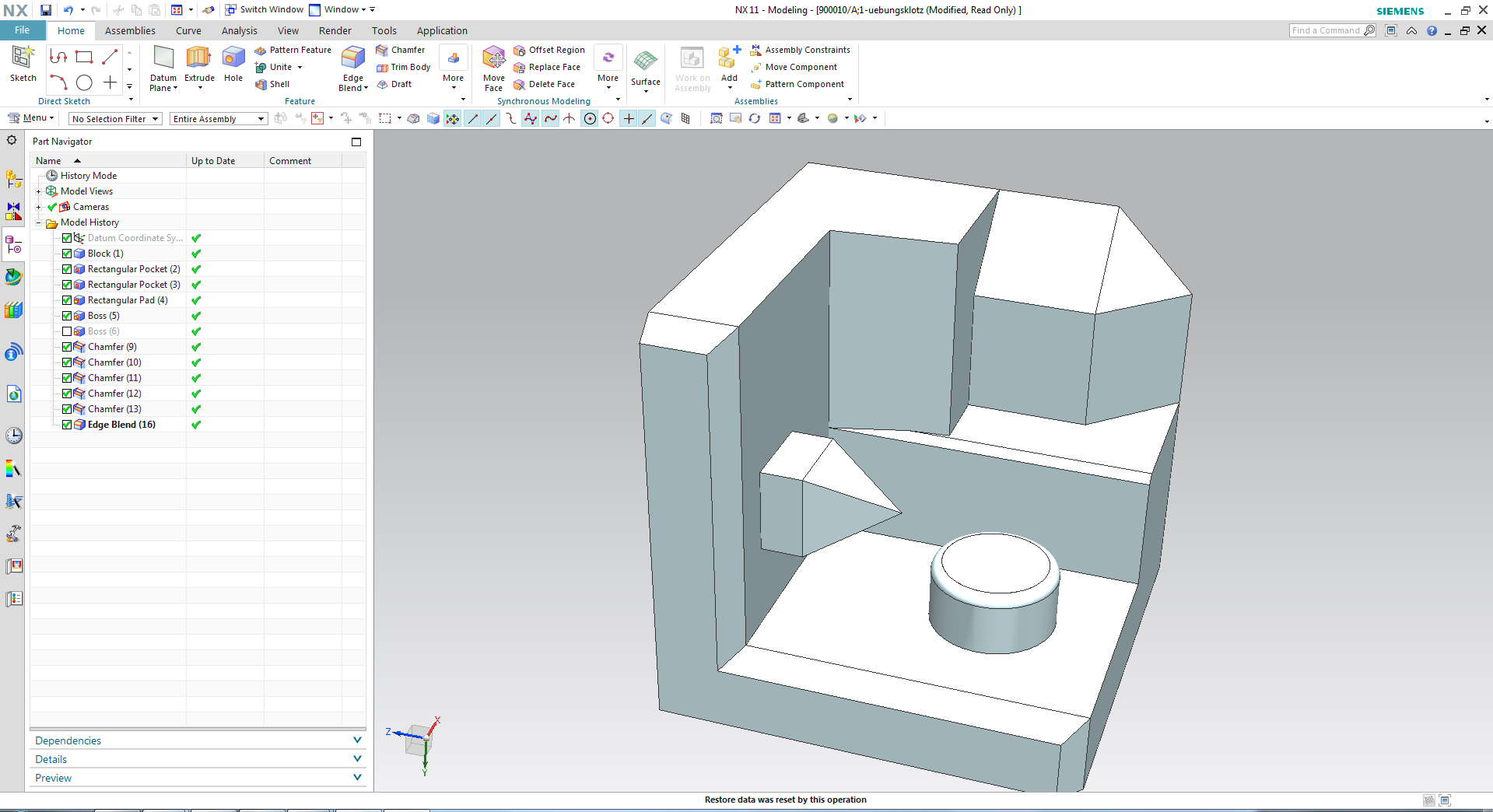Image resolution: width=1493 pixels, height=812 pixels.
Task: Open Assembly Constraints
Action: [x=801, y=50]
